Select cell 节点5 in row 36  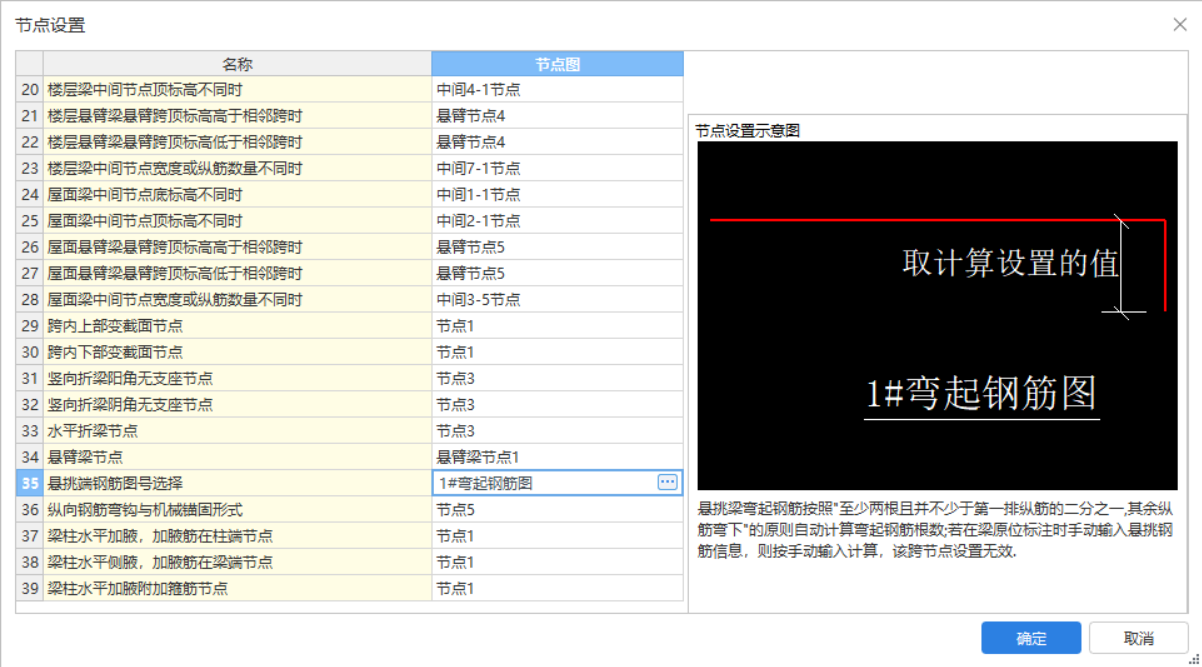558,509
